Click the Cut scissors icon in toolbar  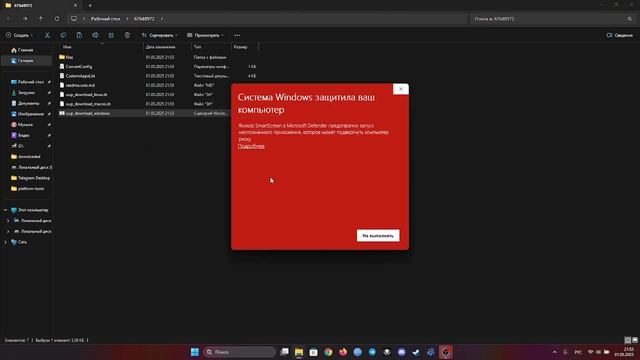click(x=47, y=36)
